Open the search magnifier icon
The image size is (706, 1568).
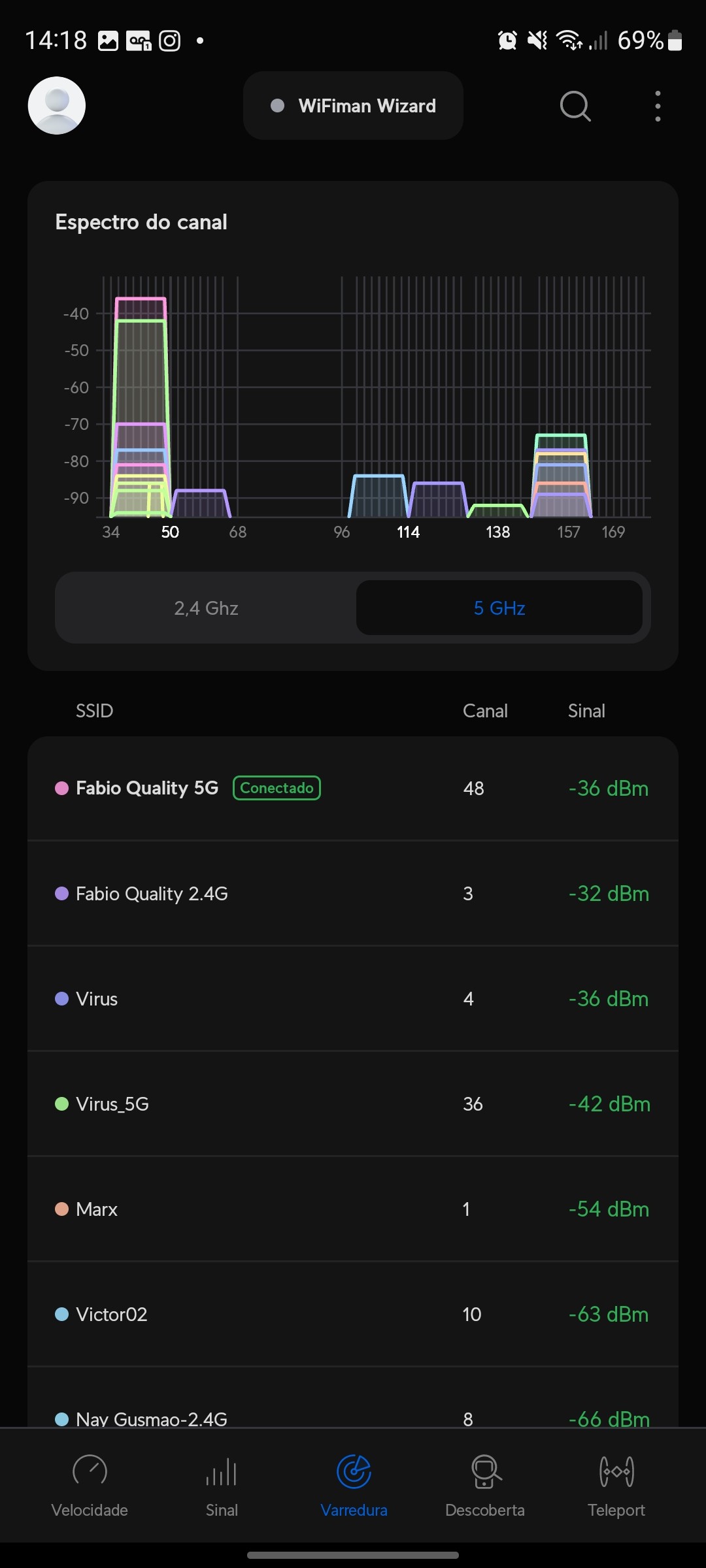[x=575, y=106]
